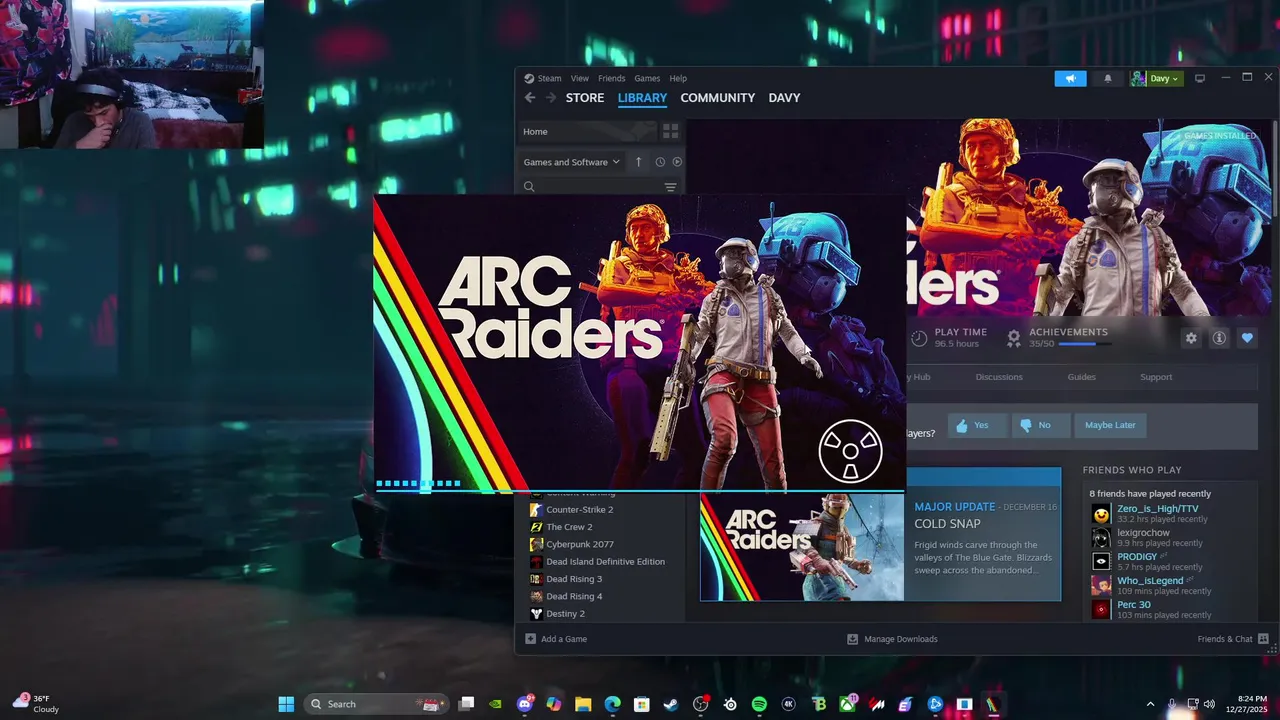Image resolution: width=1280 pixels, height=720 pixels.
Task: Switch to the LIBRARY tab
Action: coord(642,98)
